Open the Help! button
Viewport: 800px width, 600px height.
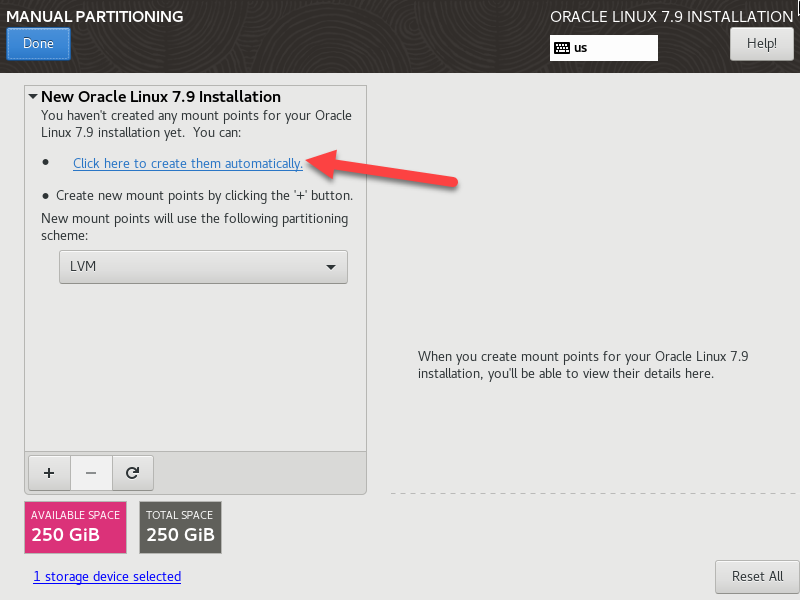pyautogui.click(x=761, y=44)
